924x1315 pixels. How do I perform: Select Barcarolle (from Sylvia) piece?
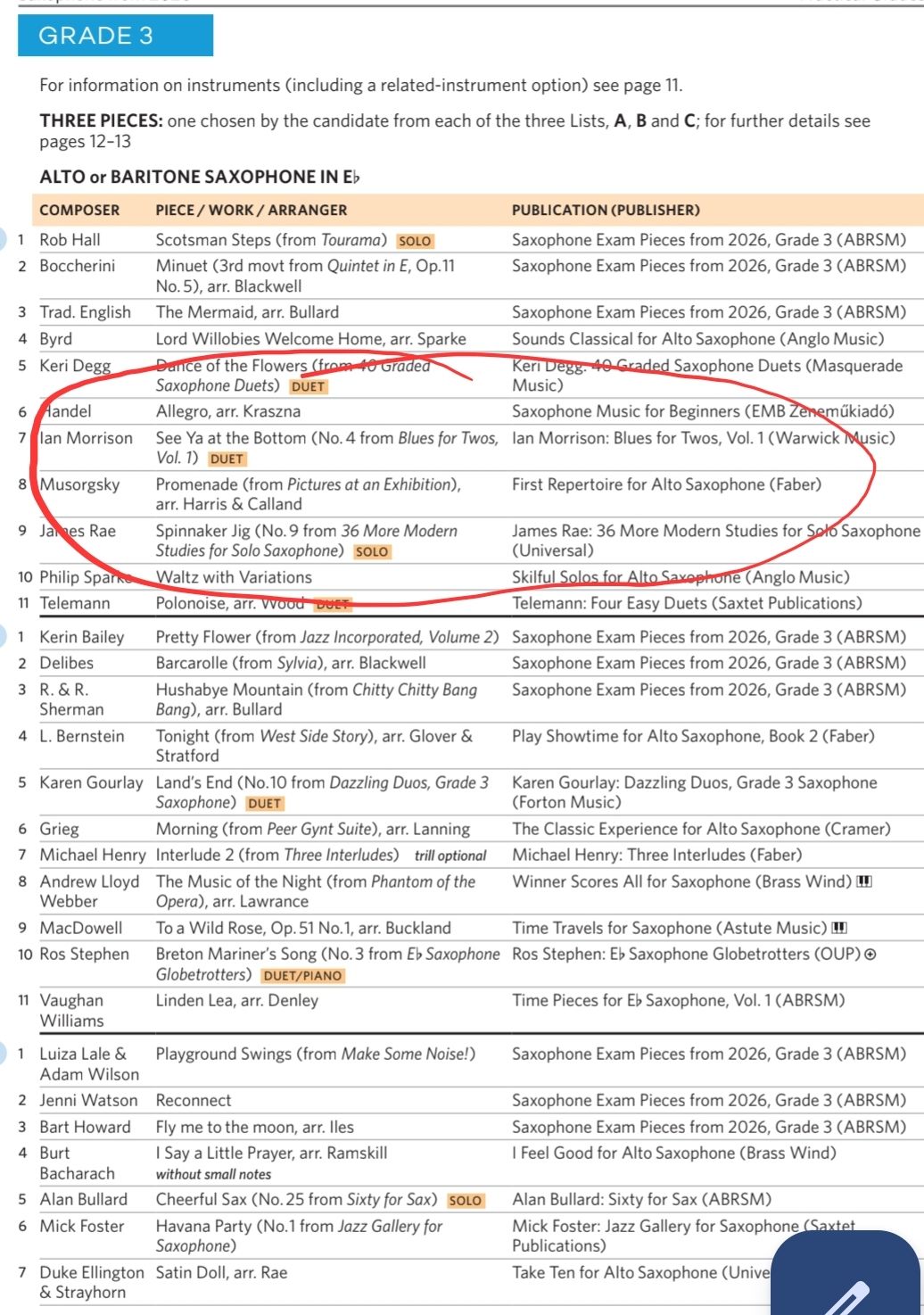click(x=291, y=663)
